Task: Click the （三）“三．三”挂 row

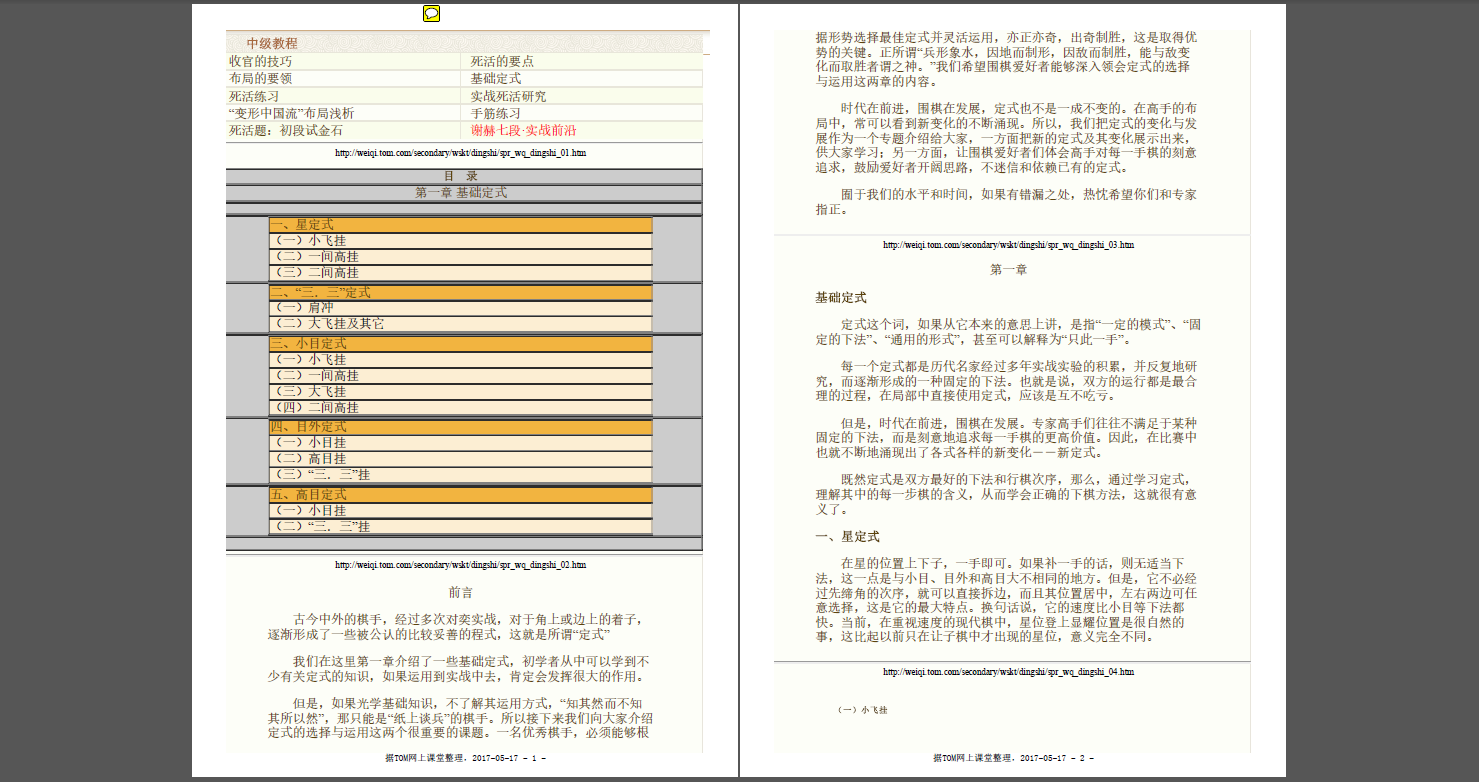Action: [x=460, y=474]
